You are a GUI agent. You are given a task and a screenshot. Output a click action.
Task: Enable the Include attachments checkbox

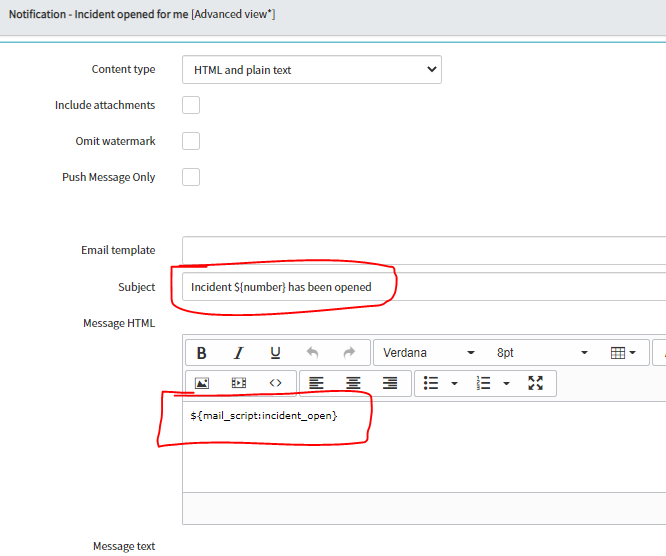pos(191,105)
